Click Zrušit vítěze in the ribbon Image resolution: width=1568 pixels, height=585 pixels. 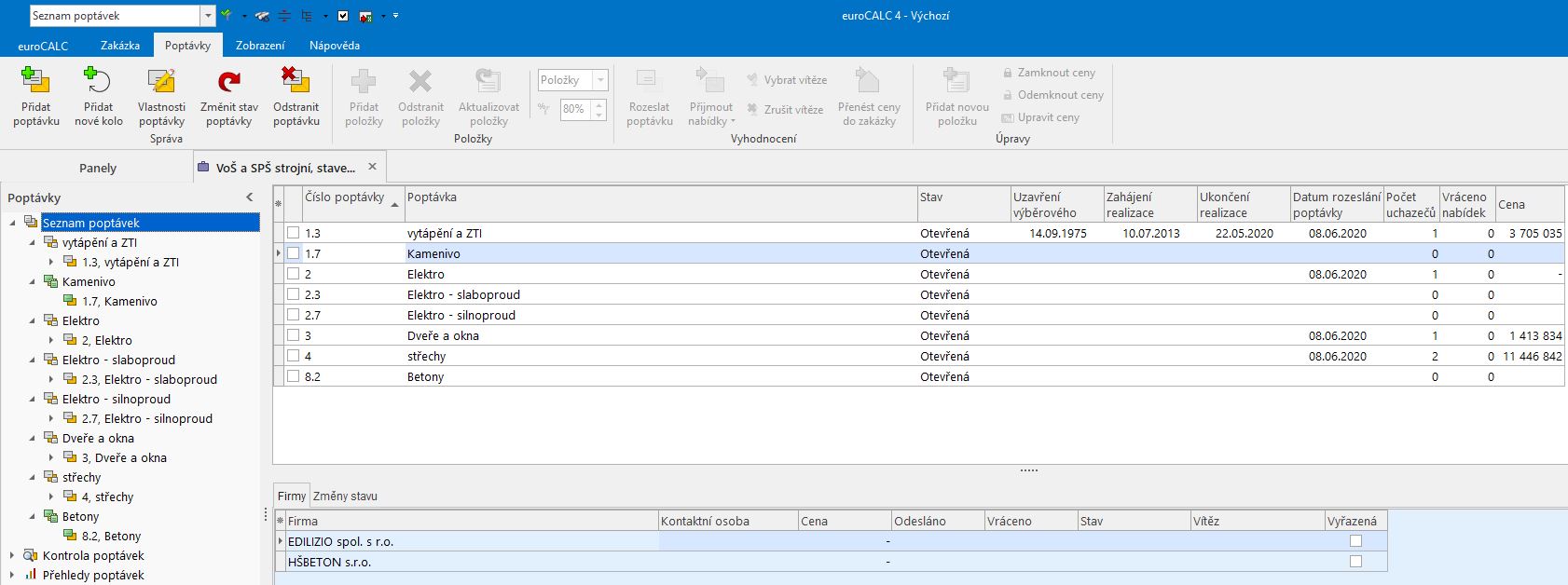pos(784,110)
